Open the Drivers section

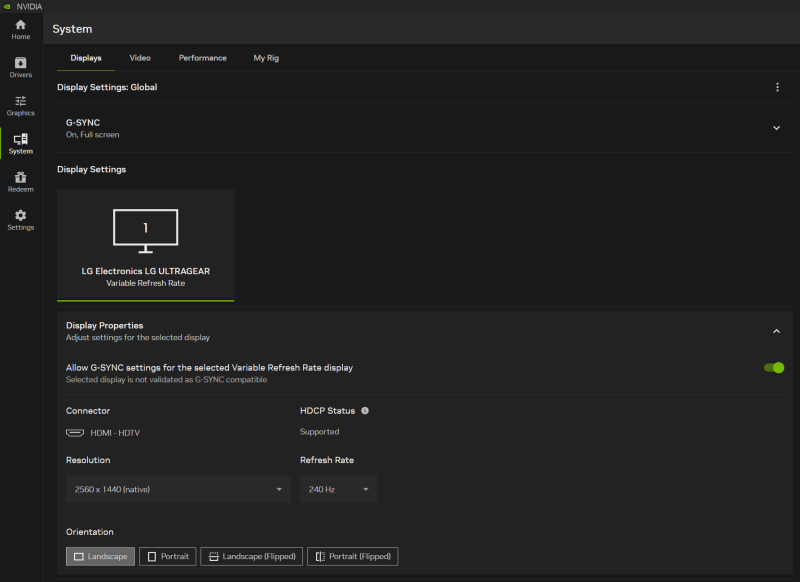click(20, 67)
